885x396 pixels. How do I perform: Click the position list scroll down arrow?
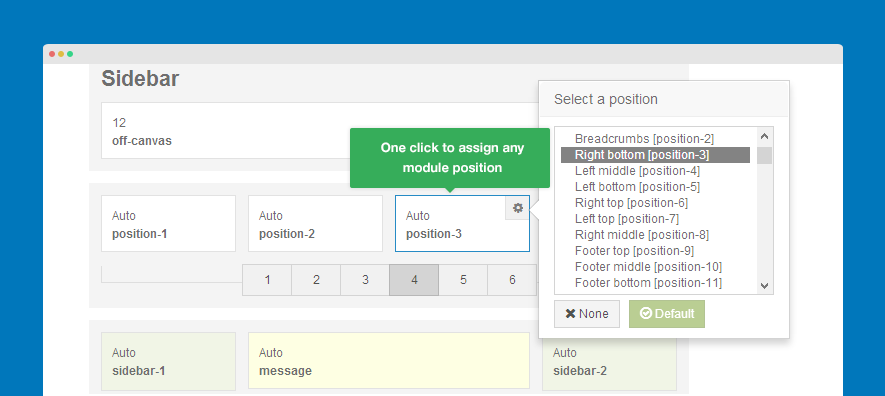[x=765, y=286]
